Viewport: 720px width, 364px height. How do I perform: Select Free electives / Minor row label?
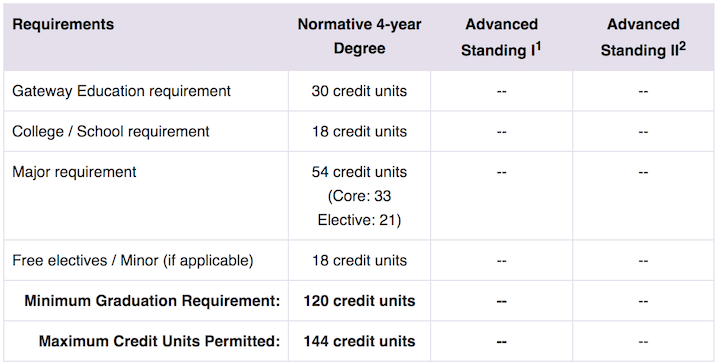133,260
